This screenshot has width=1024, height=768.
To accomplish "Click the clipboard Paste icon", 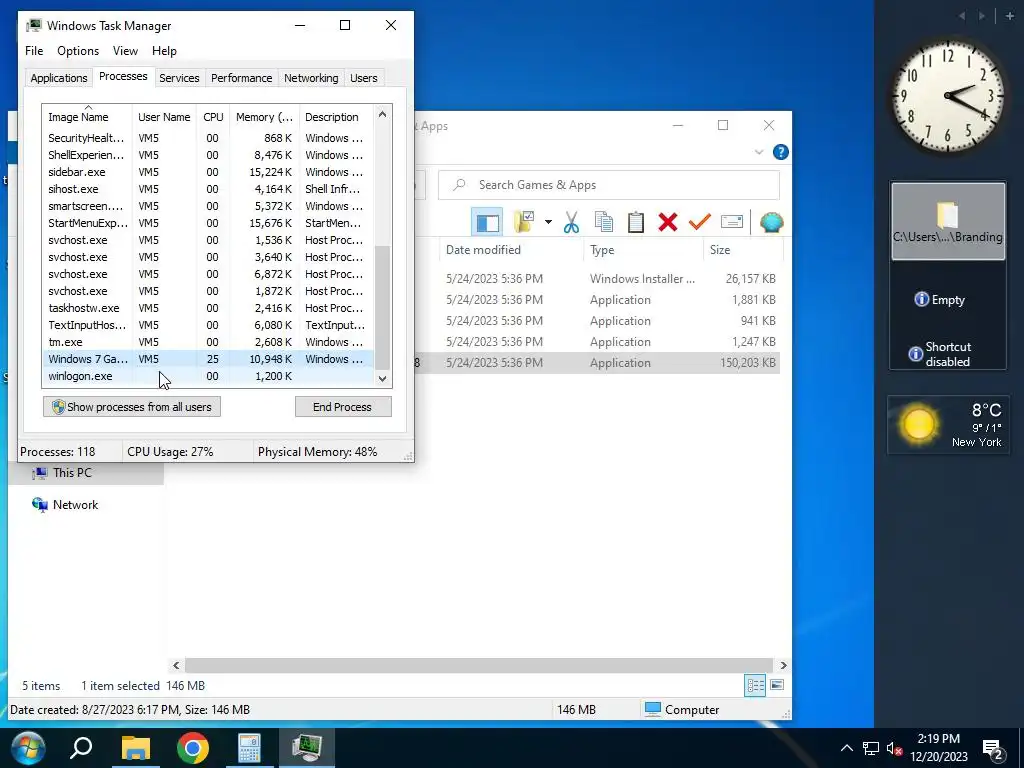I will 635,222.
